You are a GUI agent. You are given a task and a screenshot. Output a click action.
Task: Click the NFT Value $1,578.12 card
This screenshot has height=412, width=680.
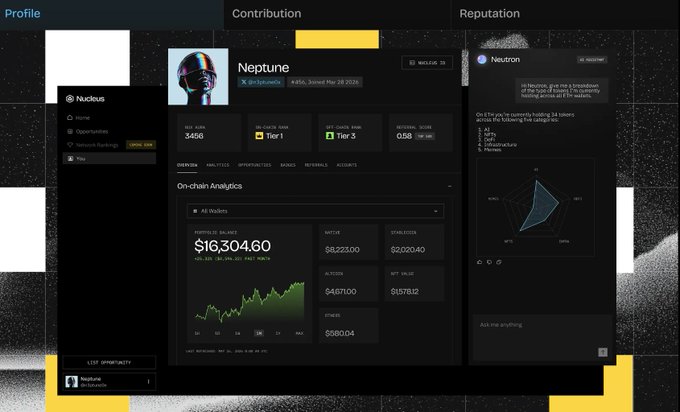pos(415,284)
